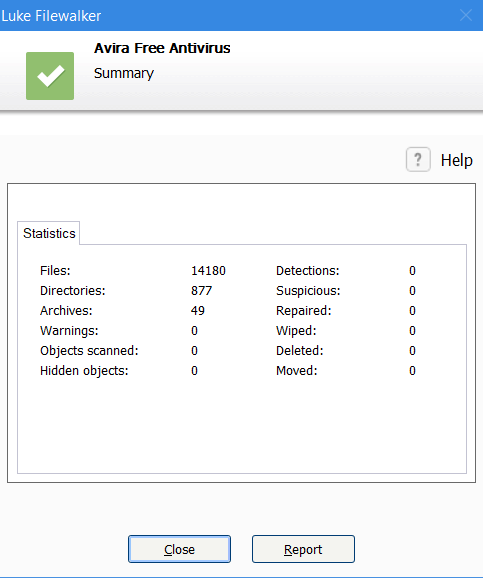Click the Wiped value 0
Viewport: 483px width, 578px height.
pos(412,331)
